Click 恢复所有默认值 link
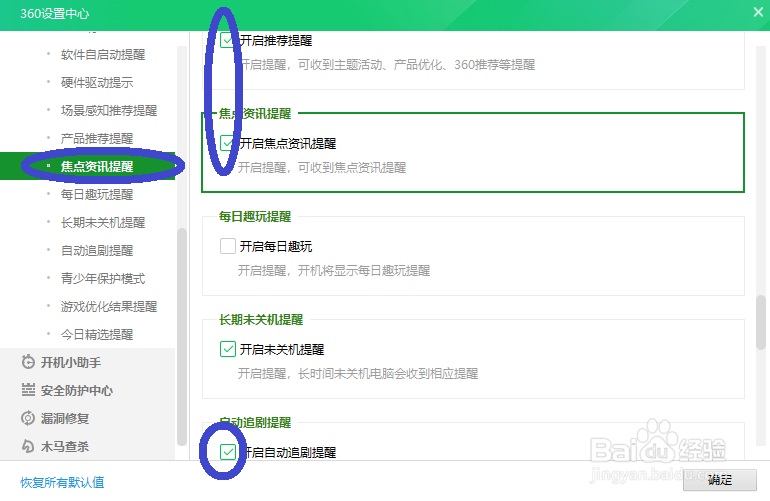This screenshot has width=770, height=501. pos(62,482)
